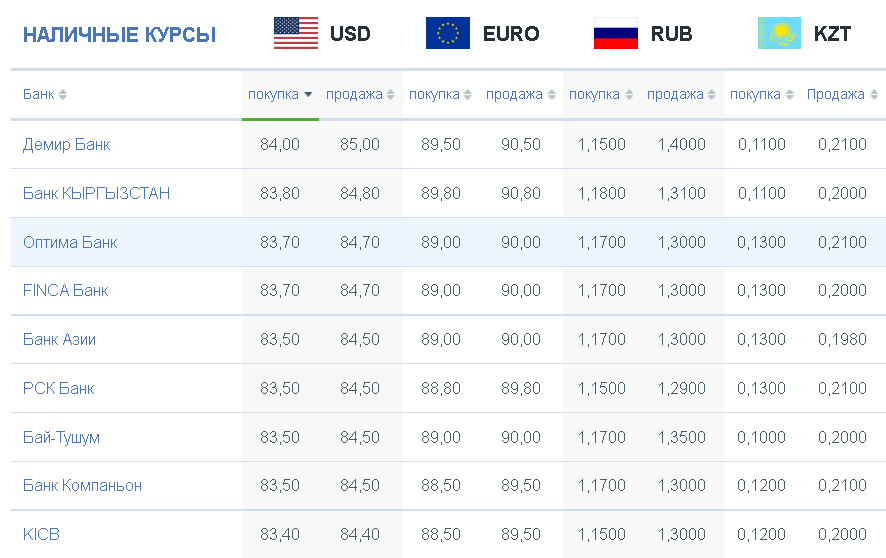
Task: Open FINCA Банк page
Action: pos(66,290)
